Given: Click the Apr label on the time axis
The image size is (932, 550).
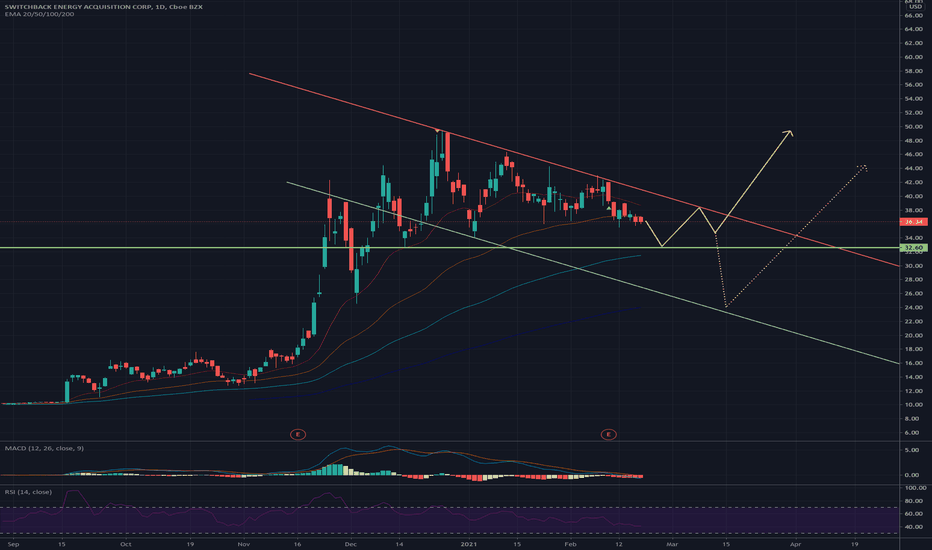Looking at the screenshot, I should click(795, 544).
